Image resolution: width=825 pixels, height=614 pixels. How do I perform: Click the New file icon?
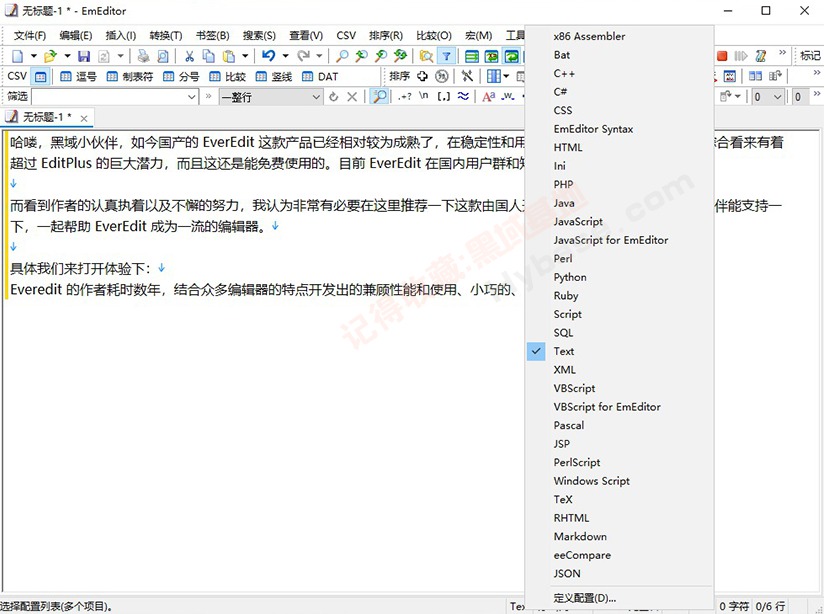coord(17,56)
